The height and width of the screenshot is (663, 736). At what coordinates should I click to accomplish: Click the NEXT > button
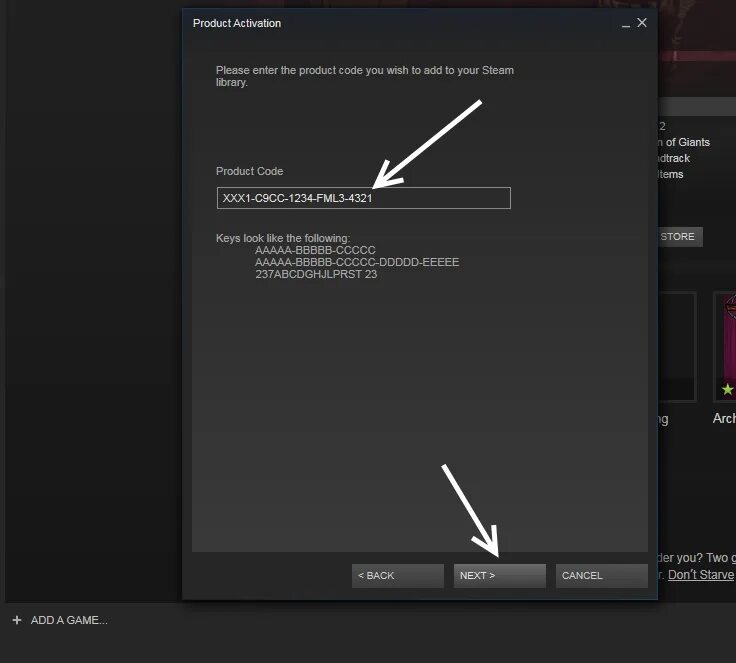click(x=499, y=576)
